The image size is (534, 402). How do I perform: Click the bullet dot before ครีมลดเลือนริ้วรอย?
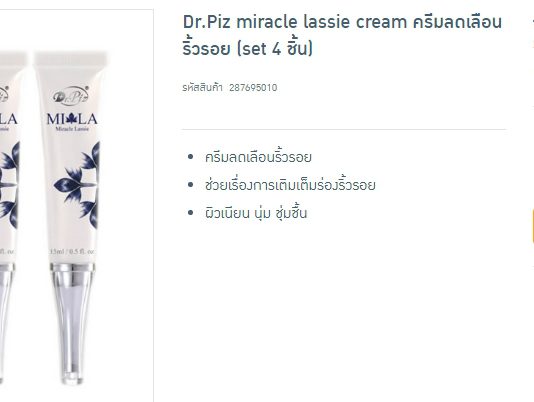190,157
